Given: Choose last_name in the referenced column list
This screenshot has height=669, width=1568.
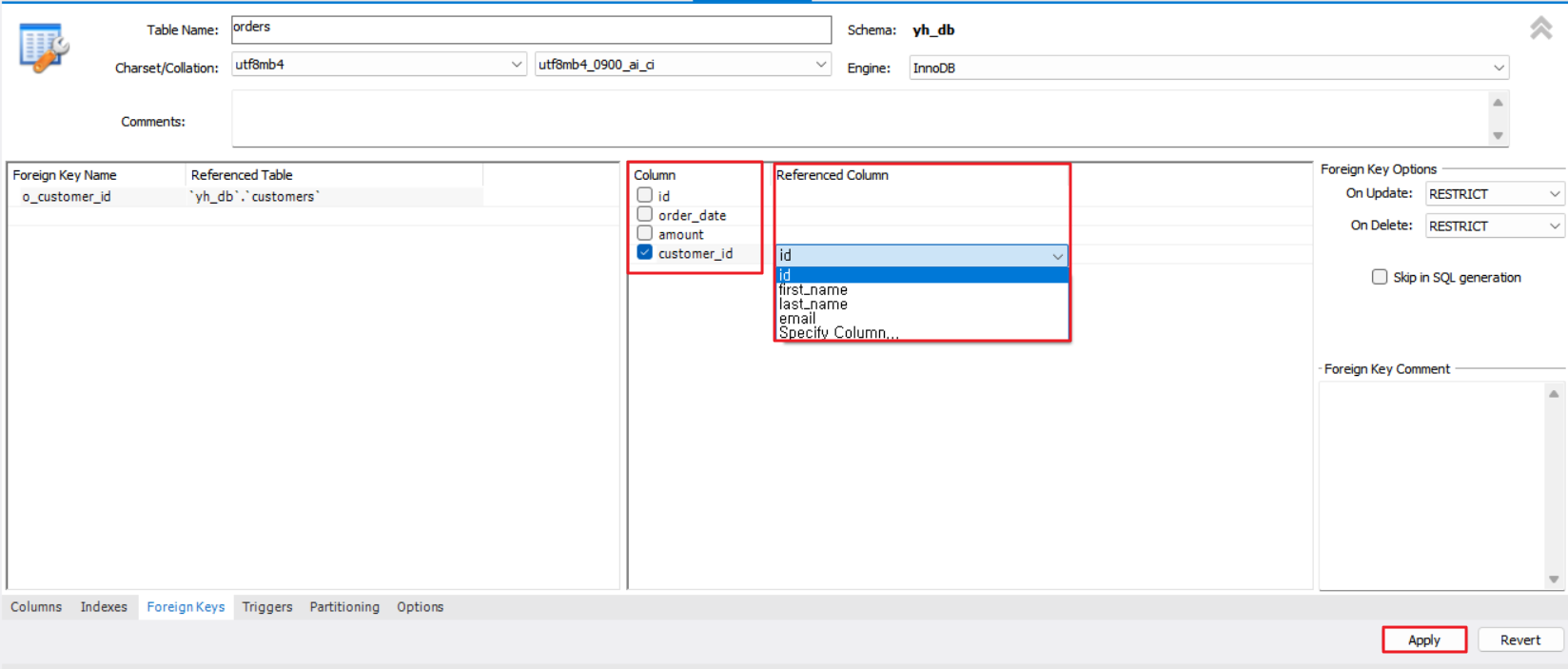Looking at the screenshot, I should (922, 304).
